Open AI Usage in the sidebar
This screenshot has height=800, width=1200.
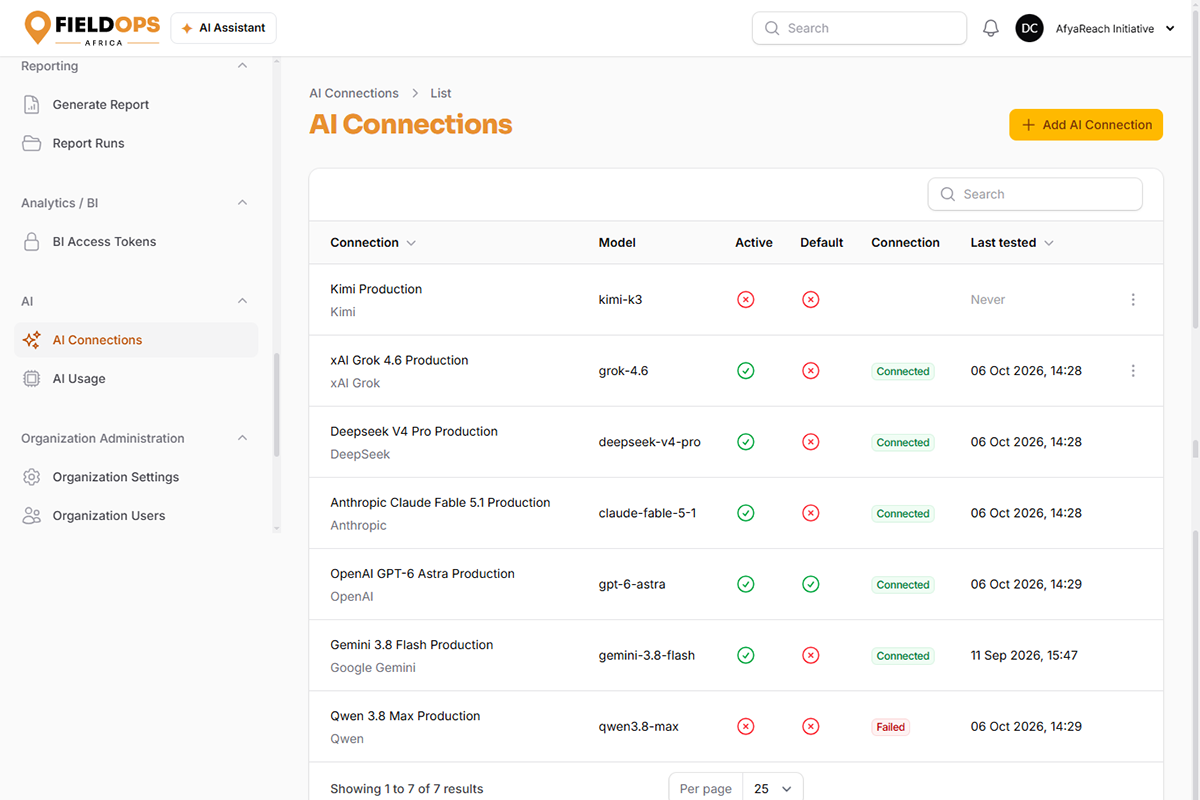pyautogui.click(x=136, y=379)
